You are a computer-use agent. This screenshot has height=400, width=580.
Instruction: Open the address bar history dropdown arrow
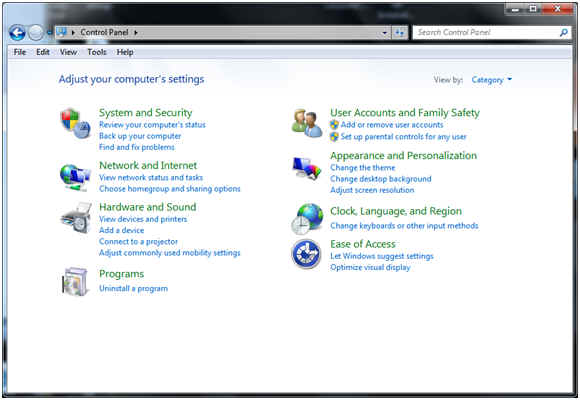[x=385, y=33]
